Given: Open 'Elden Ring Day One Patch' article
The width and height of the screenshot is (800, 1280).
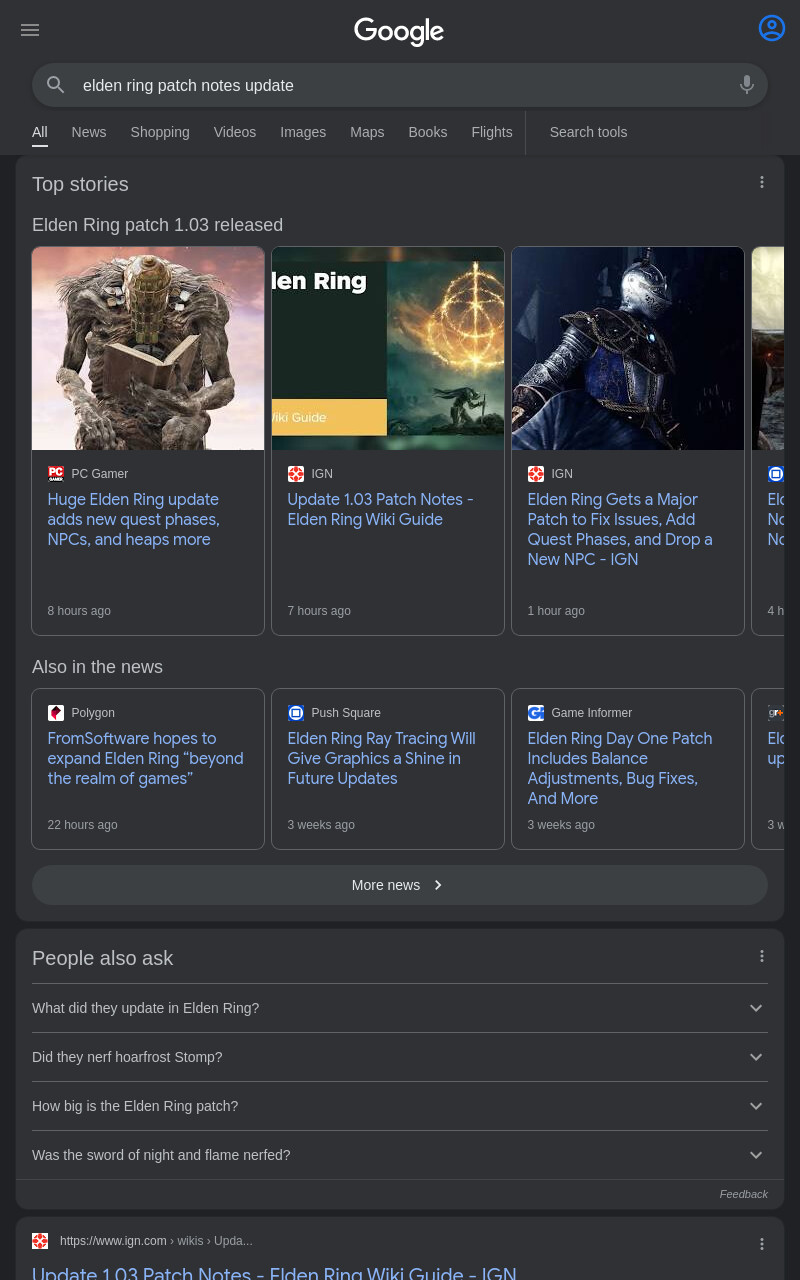Looking at the screenshot, I should pyautogui.click(x=620, y=769).
